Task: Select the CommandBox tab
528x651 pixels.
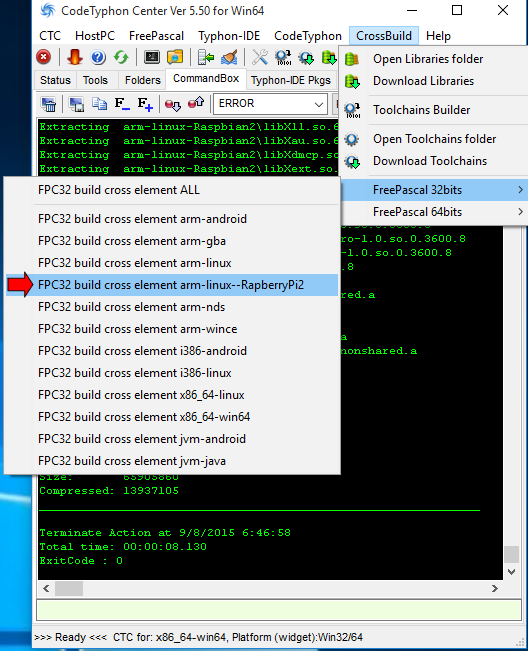Action: (206, 78)
